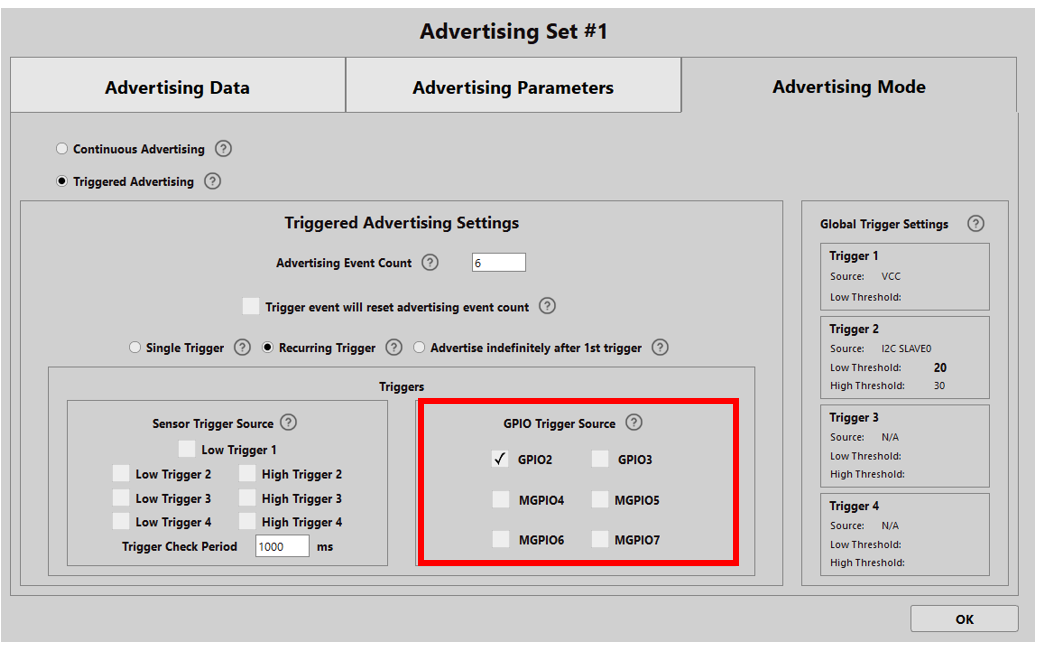Click Global Trigger Settings help icon
Screen dimensions: 1041x648
[x=976, y=224]
